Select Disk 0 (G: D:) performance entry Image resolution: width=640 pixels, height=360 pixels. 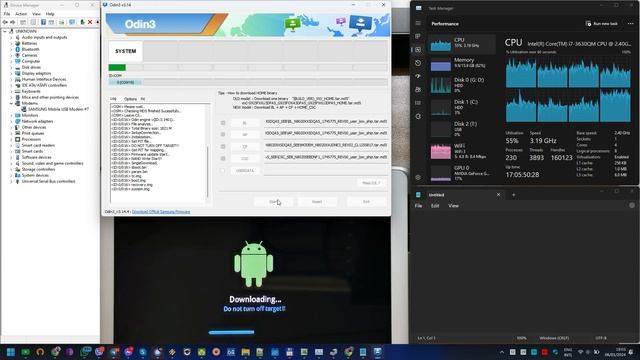(x=462, y=85)
